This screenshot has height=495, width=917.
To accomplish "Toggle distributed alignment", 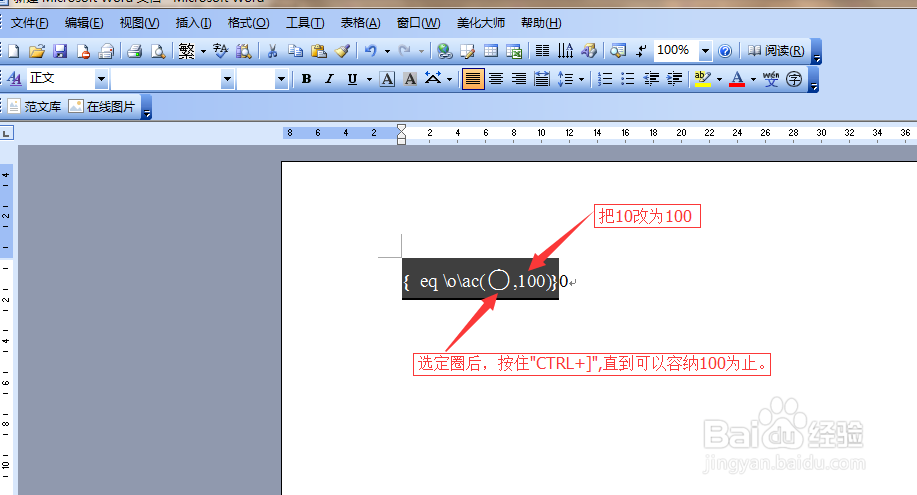I will click(x=542, y=79).
